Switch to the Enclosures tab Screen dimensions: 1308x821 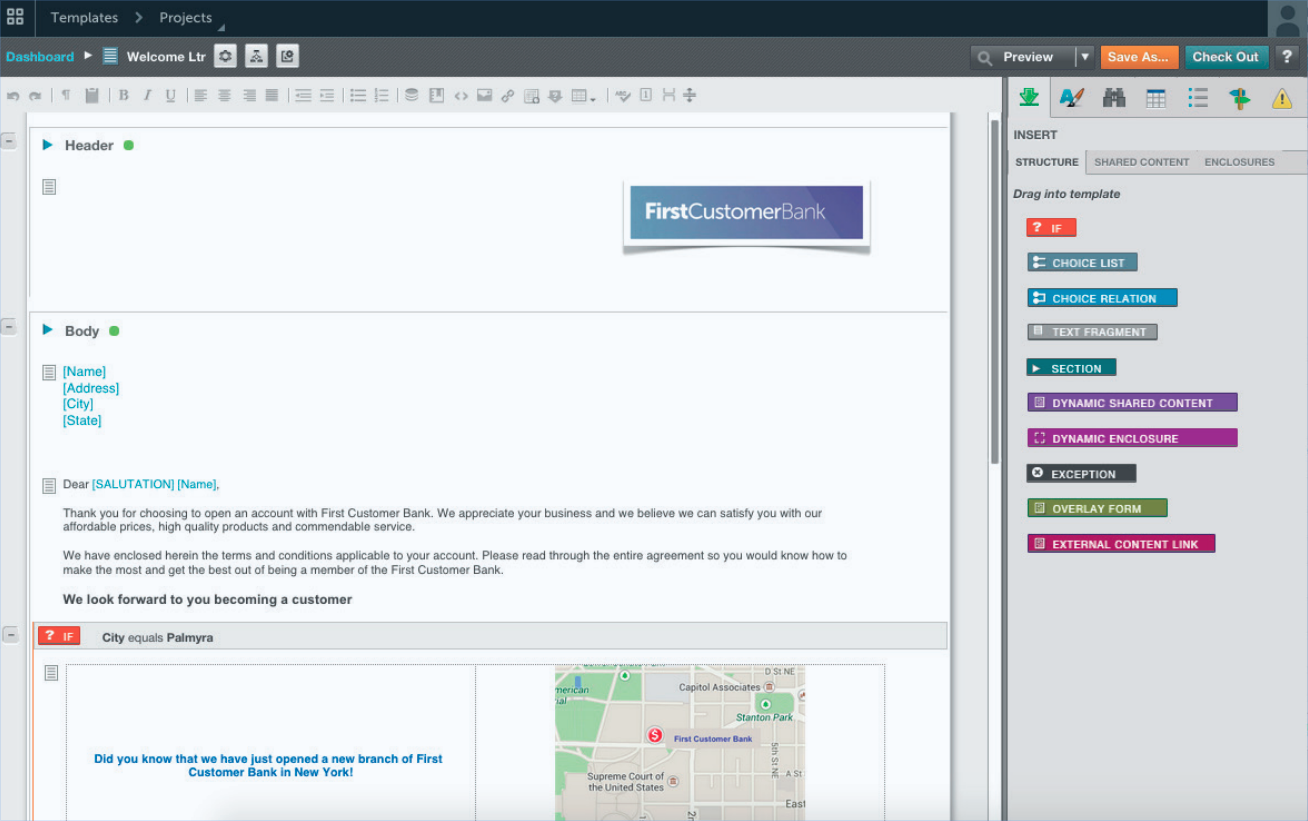[x=1239, y=162]
